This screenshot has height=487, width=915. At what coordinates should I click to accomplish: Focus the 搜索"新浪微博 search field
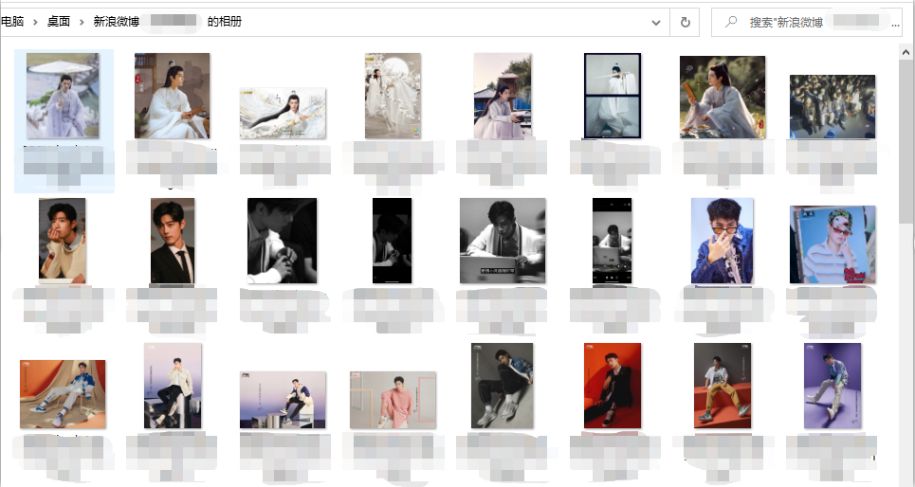coord(810,22)
